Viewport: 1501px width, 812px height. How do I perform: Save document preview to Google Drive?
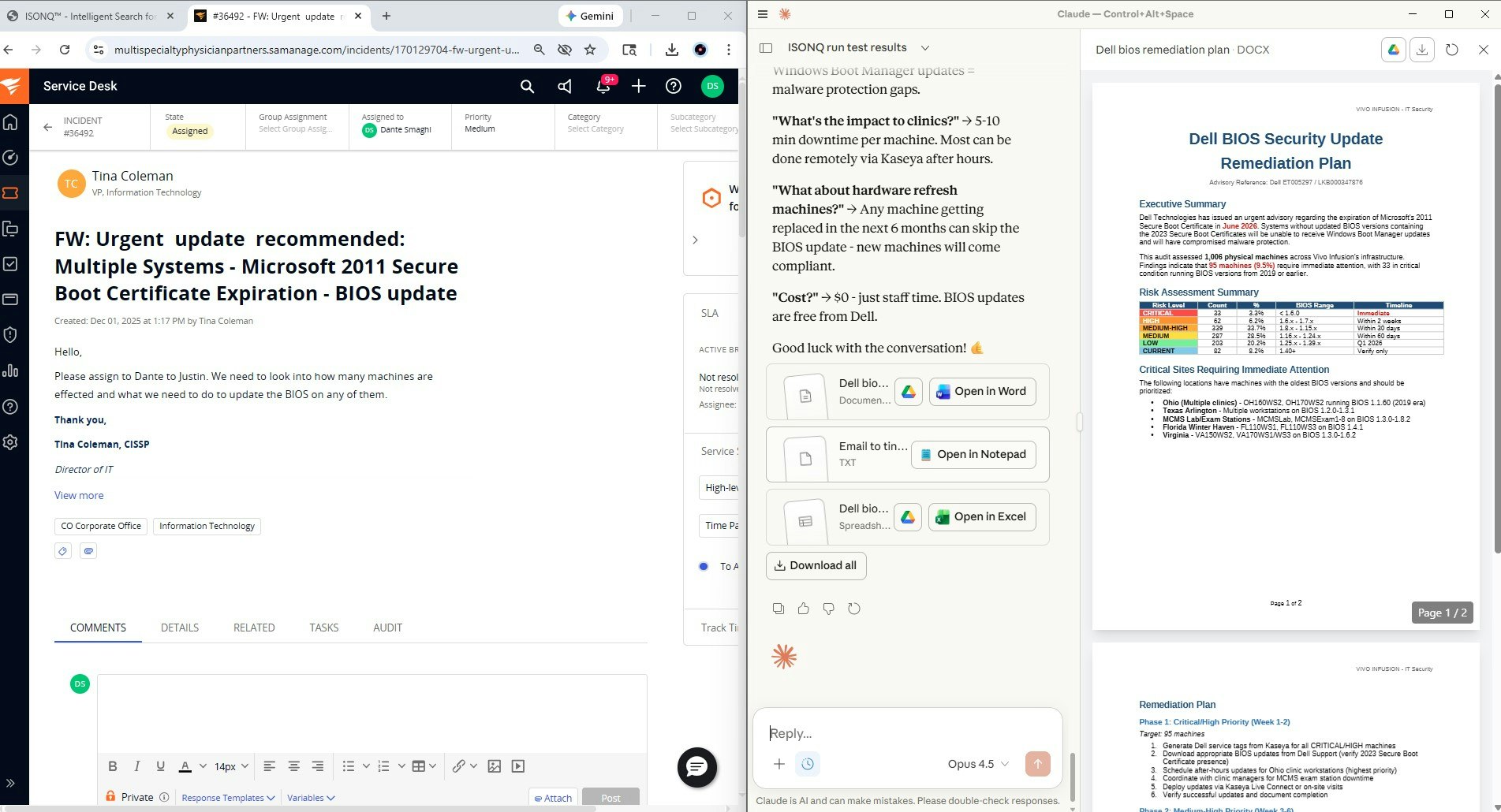(1394, 50)
